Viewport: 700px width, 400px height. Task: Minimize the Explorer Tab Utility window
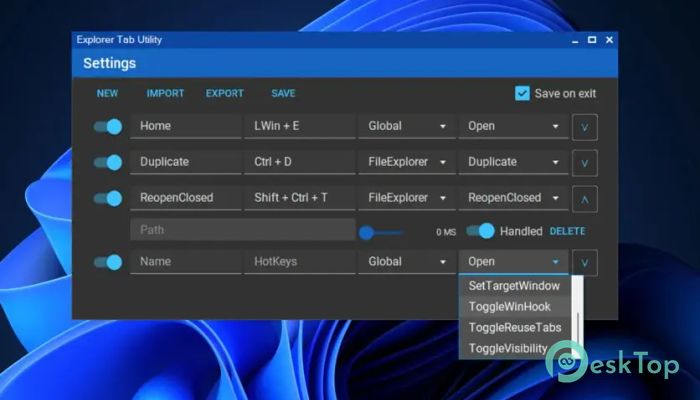(575, 40)
